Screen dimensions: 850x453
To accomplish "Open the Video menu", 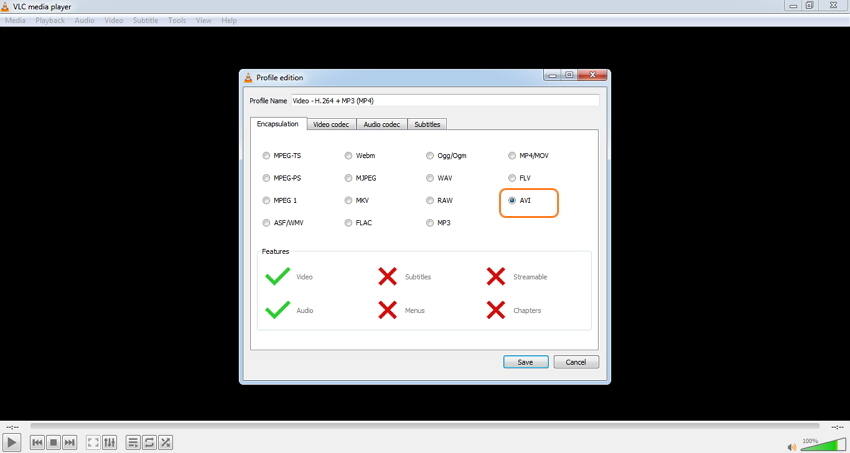I will pyautogui.click(x=114, y=21).
